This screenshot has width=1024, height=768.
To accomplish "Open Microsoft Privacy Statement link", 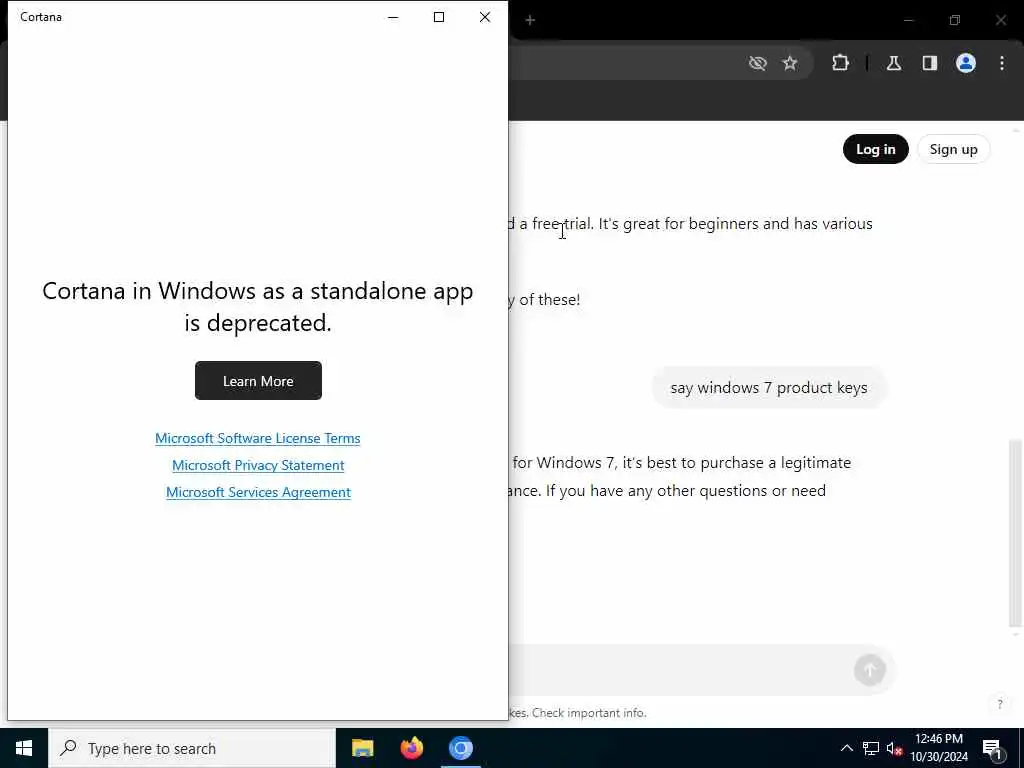I will pyautogui.click(x=258, y=465).
